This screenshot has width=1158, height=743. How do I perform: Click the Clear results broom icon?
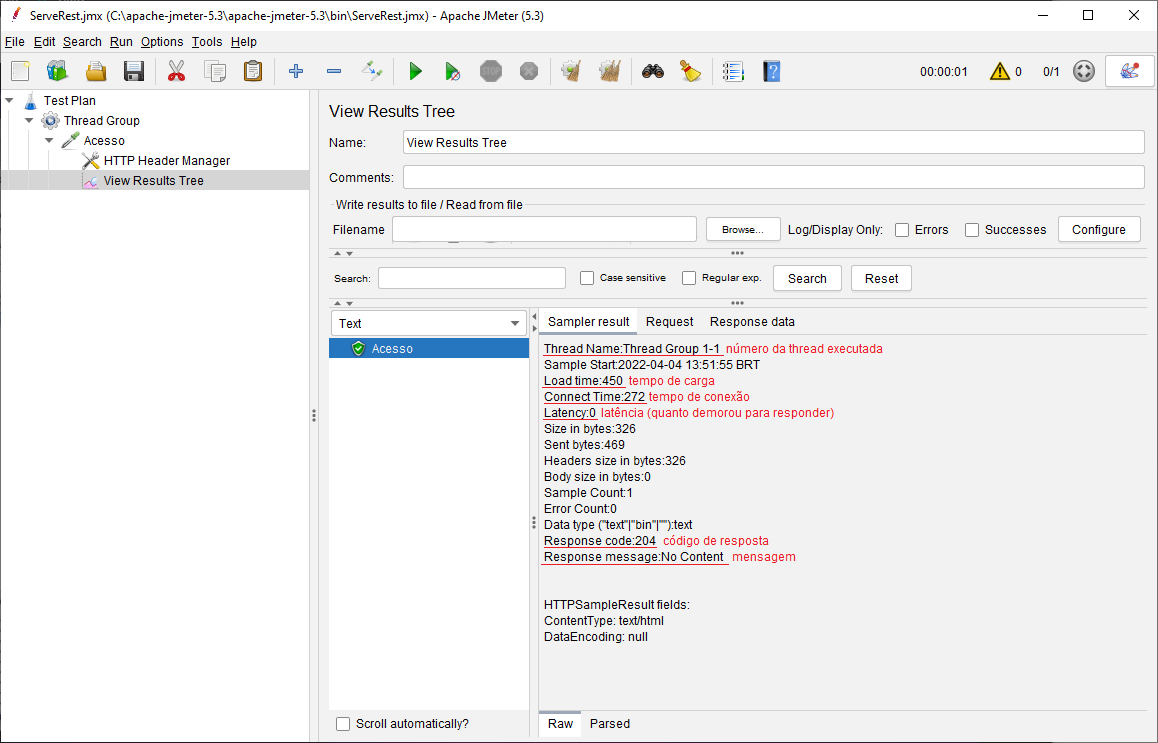coord(571,72)
